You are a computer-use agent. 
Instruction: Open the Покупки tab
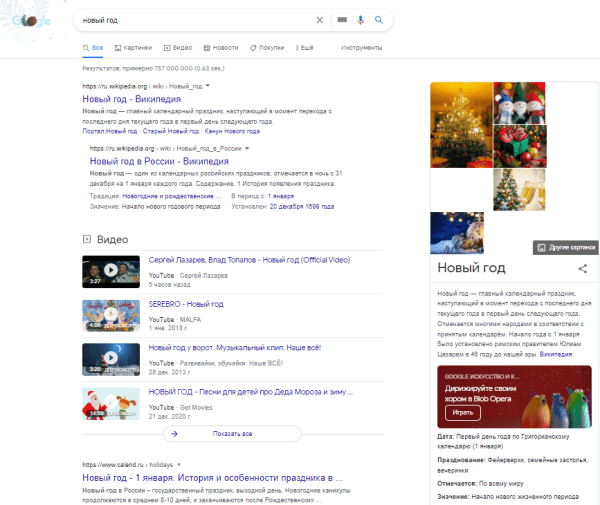267,47
